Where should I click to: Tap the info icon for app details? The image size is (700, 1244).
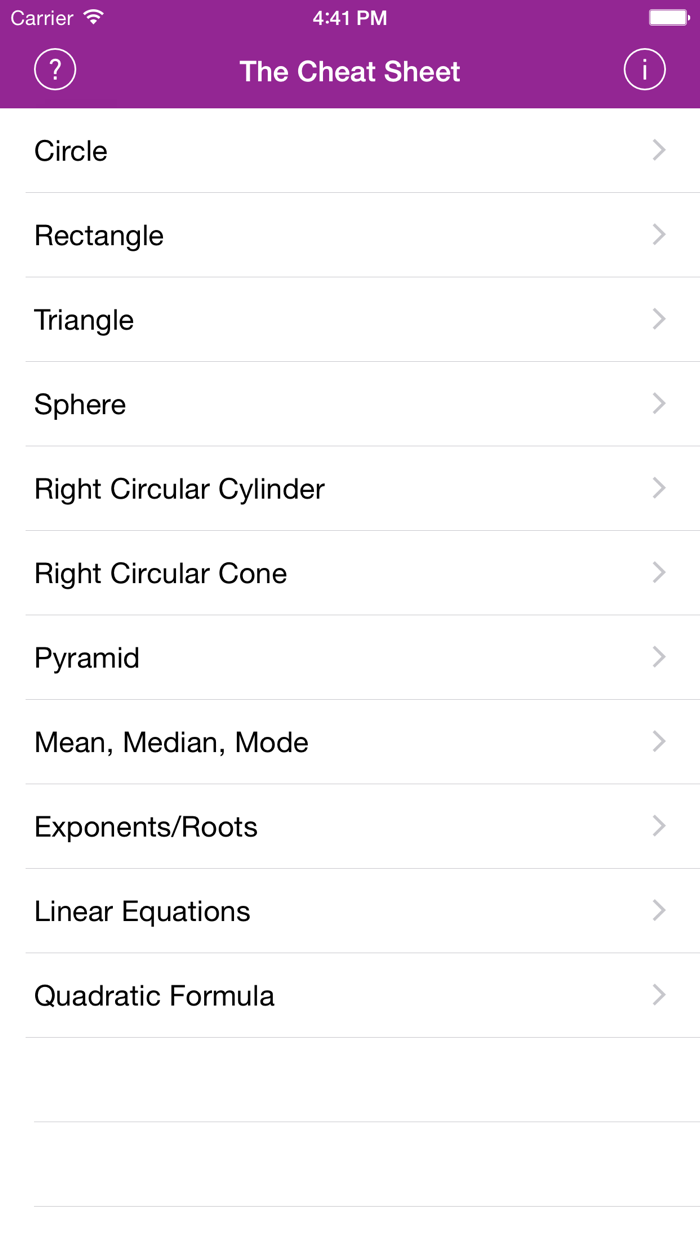click(644, 69)
